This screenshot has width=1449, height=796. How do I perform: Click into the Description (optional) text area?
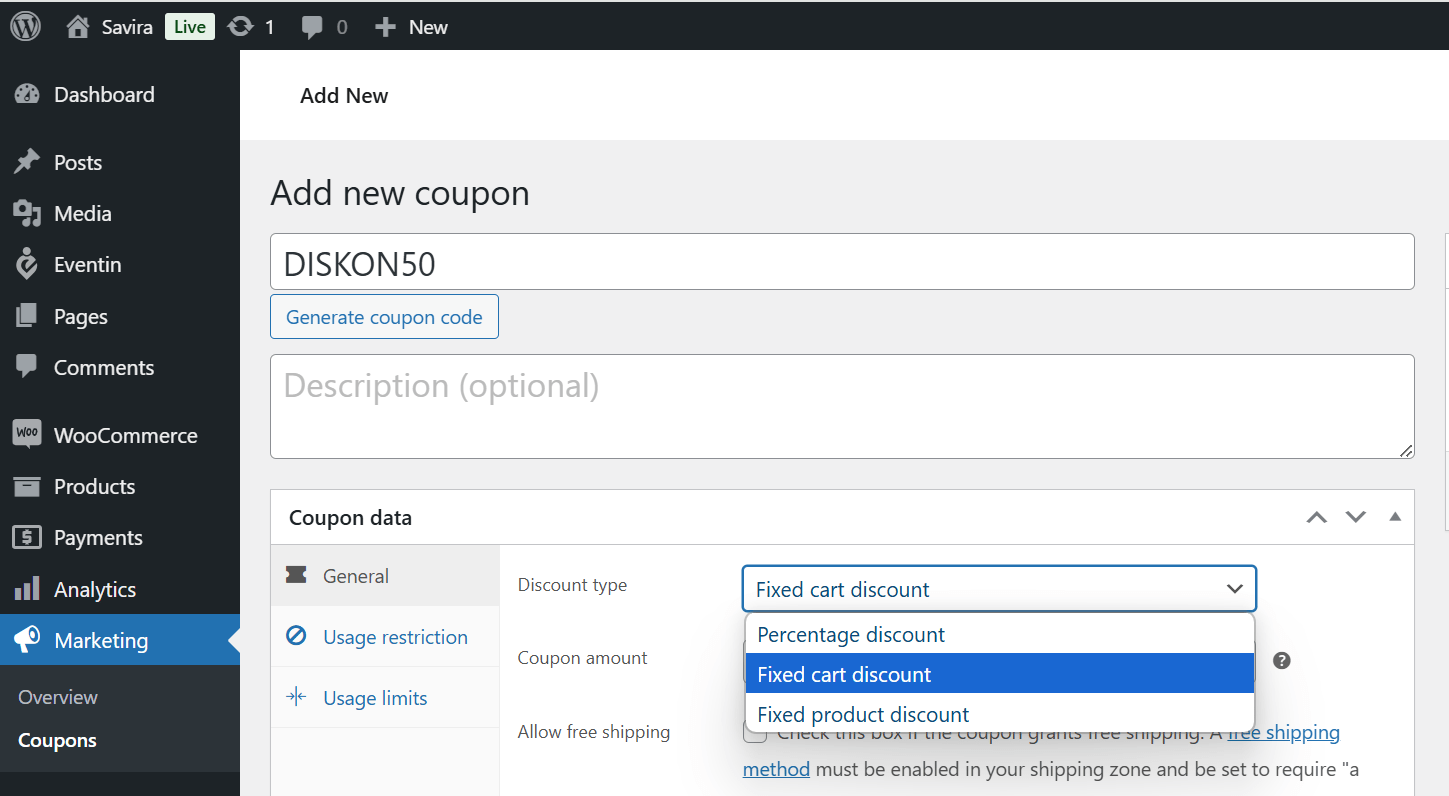click(841, 406)
